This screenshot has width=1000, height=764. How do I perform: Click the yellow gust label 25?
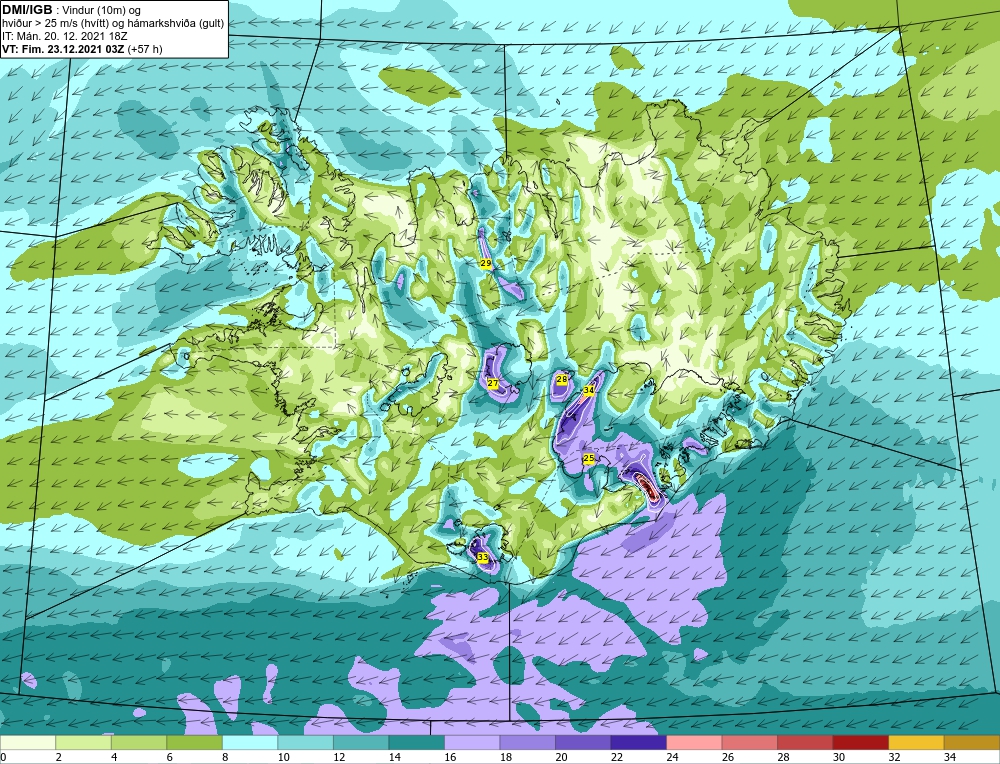point(589,458)
